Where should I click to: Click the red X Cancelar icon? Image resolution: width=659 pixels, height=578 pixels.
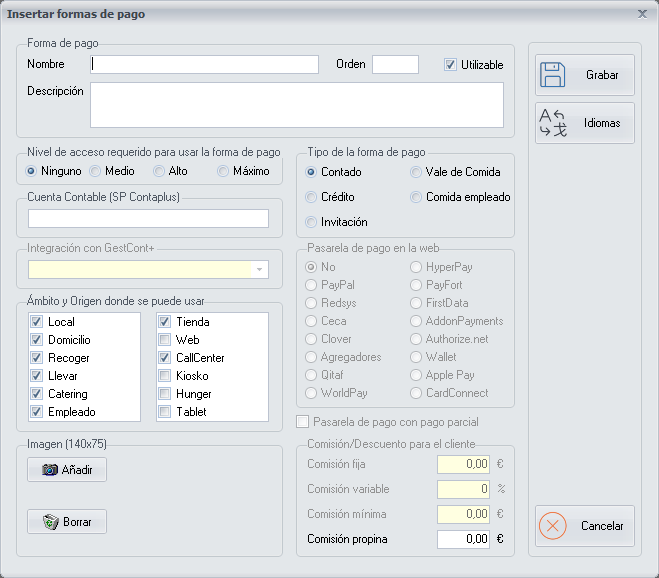[x=554, y=526]
